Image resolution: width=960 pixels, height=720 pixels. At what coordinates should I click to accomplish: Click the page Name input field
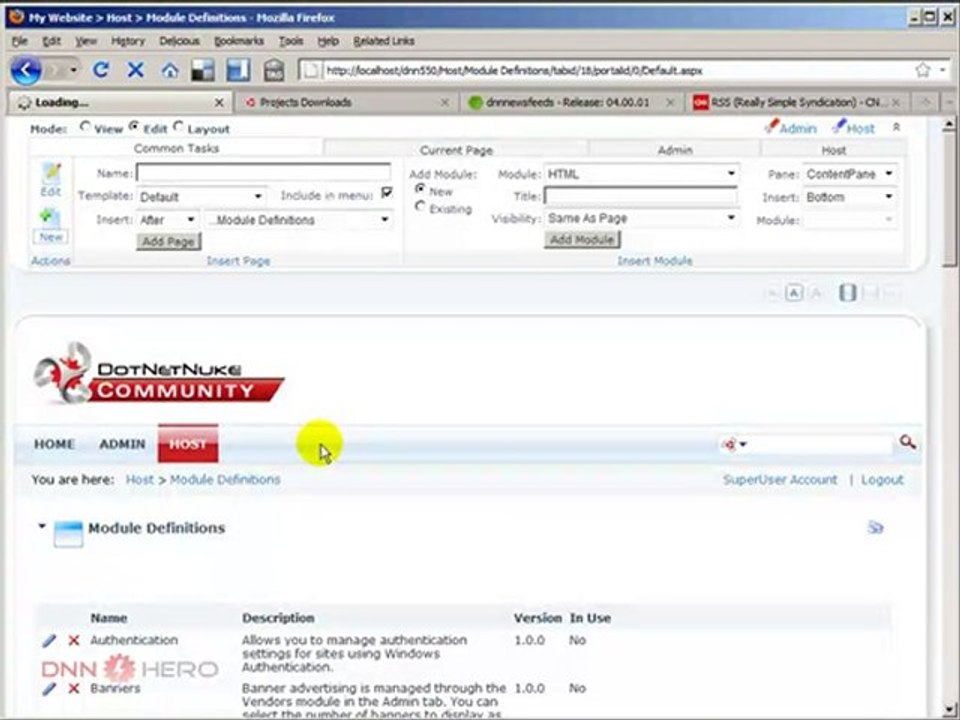[263, 173]
